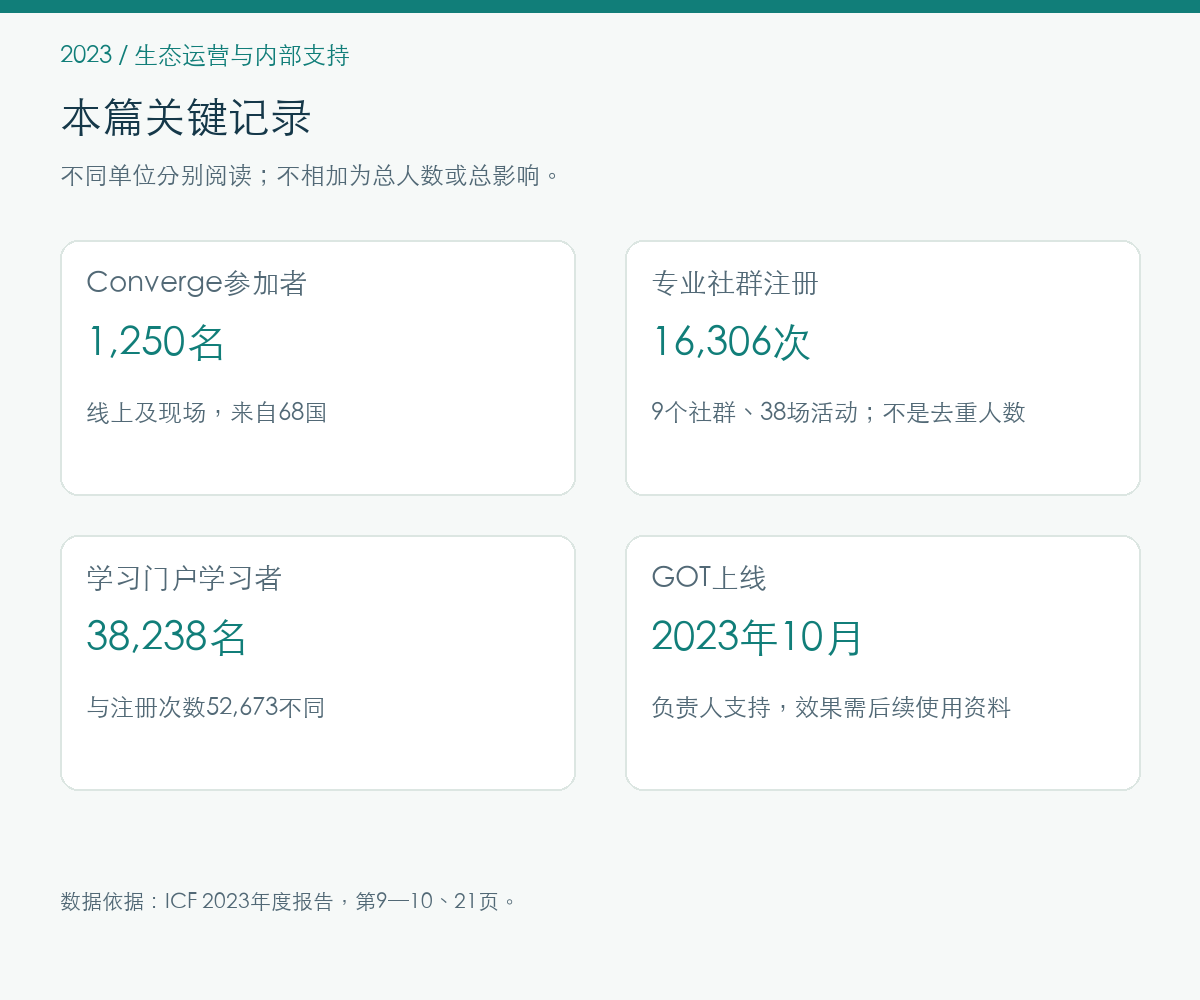Click the note '与注册次数52,673不同'
1200x1000 pixels.
pyautogui.click(x=206, y=707)
